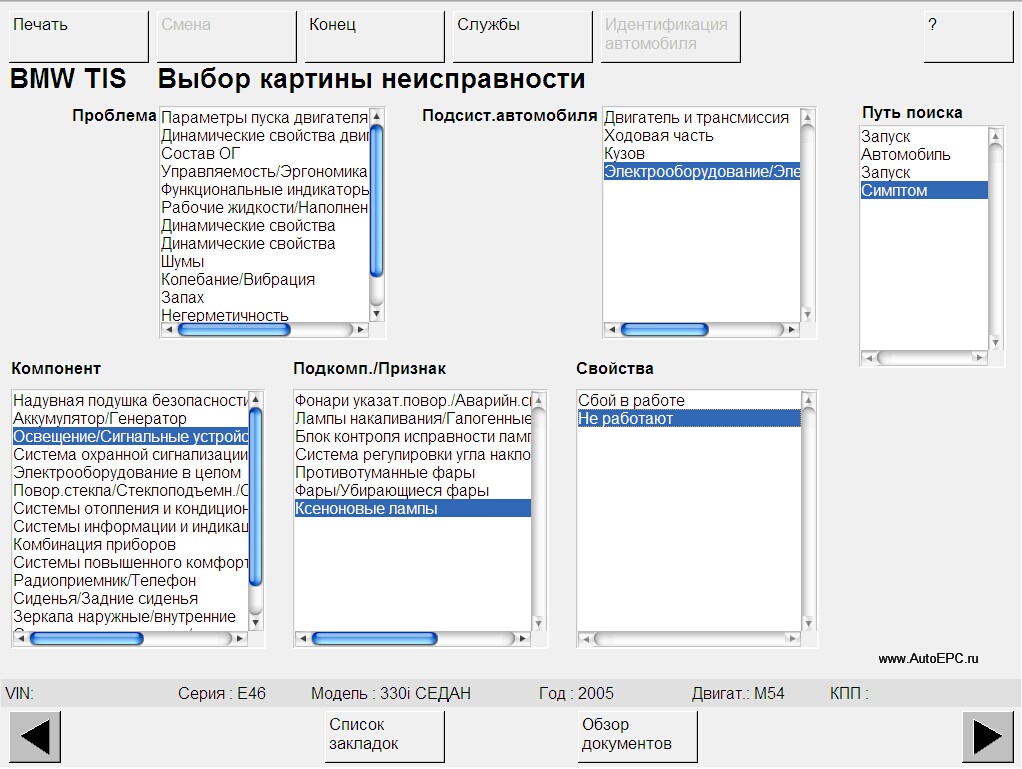This screenshot has height=769, width=1022.
Task: Click the Конец button
Action: (x=375, y=36)
